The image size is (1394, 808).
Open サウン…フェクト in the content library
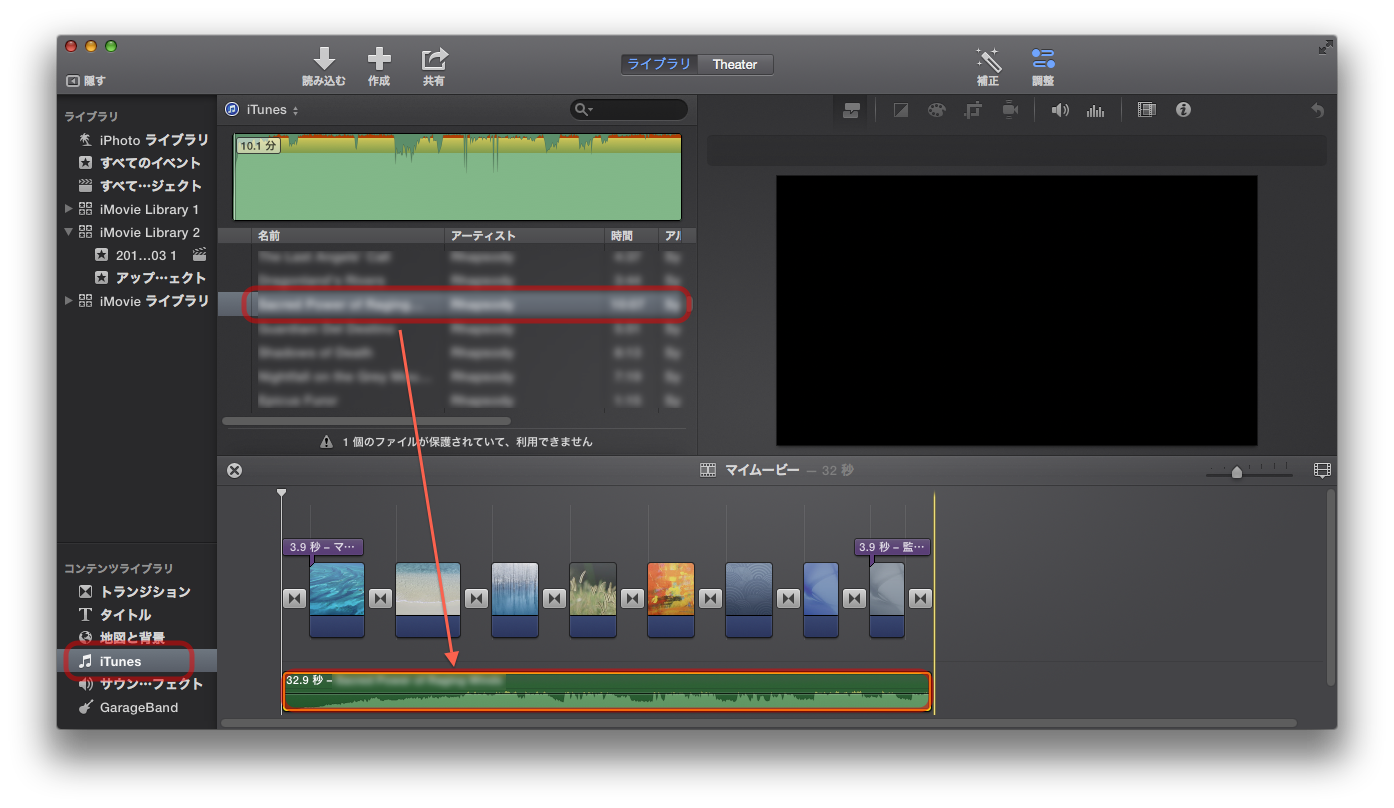(140, 684)
